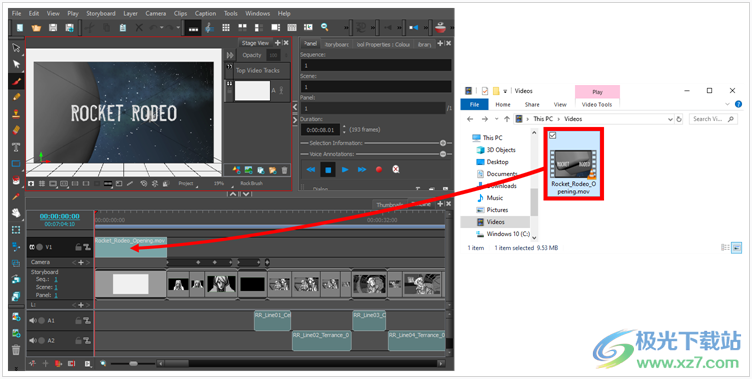
Task: Toggle the V1 track round enable button
Action: (40, 247)
